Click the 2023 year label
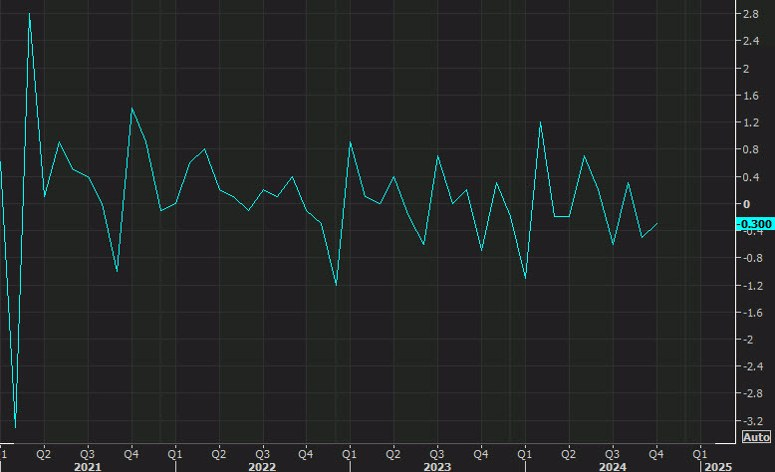This screenshot has width=775, height=472. click(x=437, y=467)
